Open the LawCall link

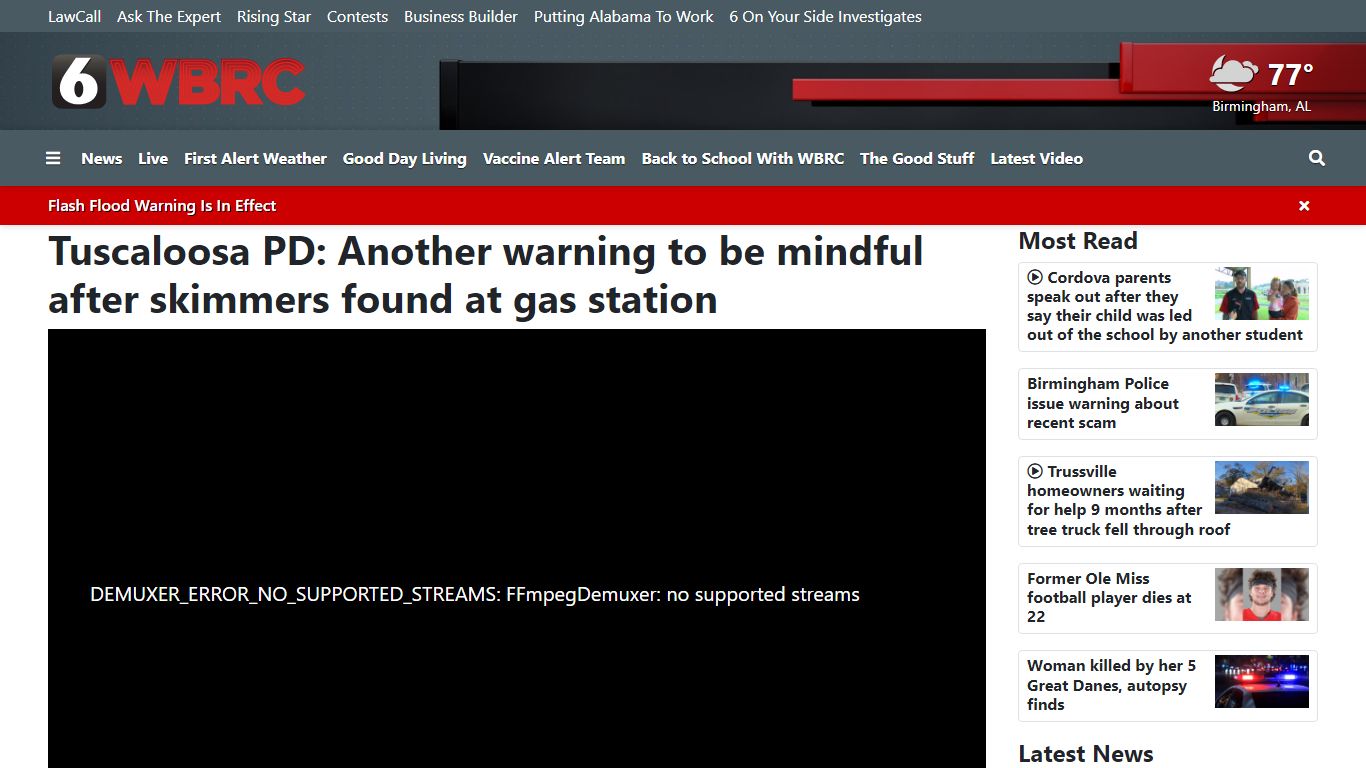[75, 17]
